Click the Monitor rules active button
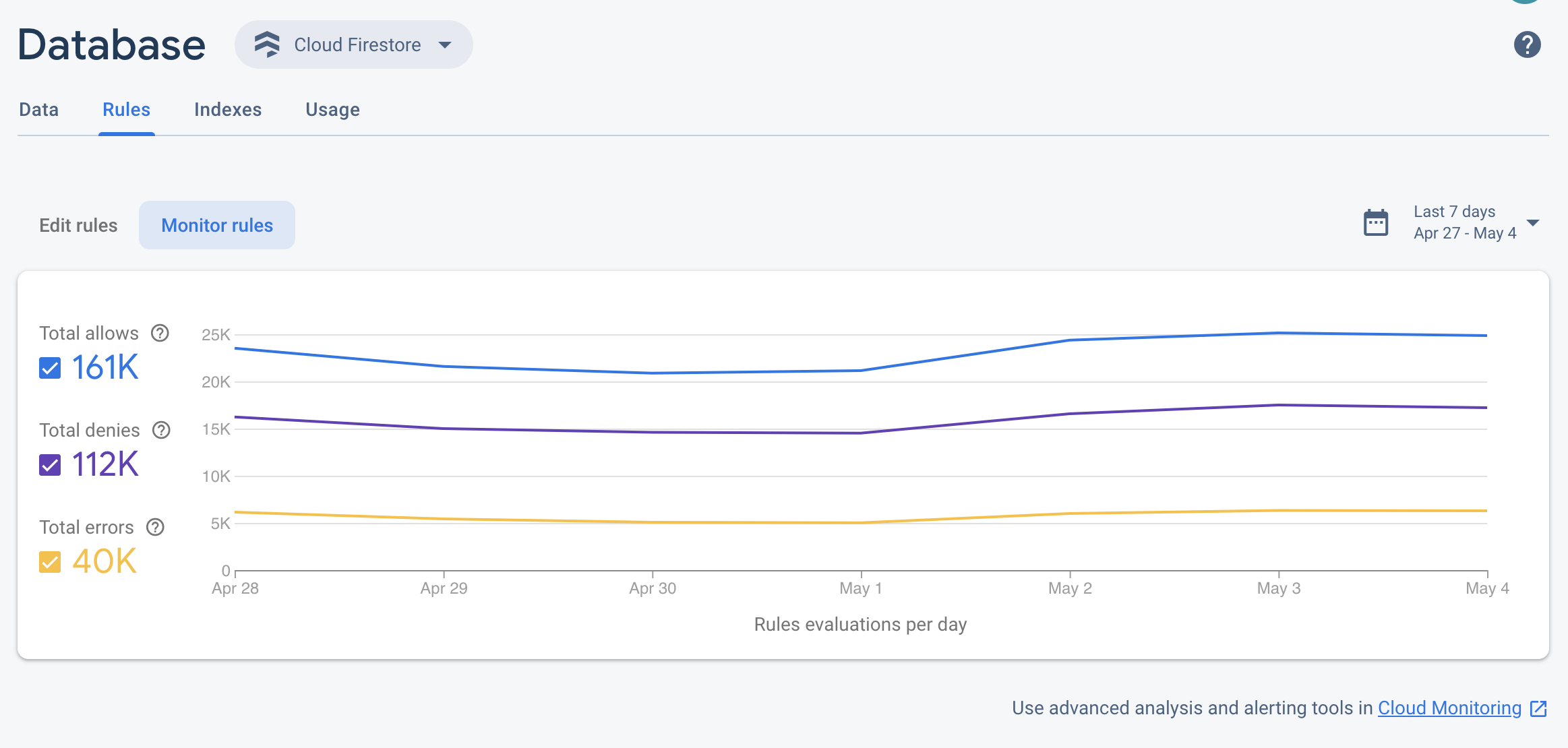This screenshot has width=1568, height=748. pyautogui.click(x=216, y=225)
